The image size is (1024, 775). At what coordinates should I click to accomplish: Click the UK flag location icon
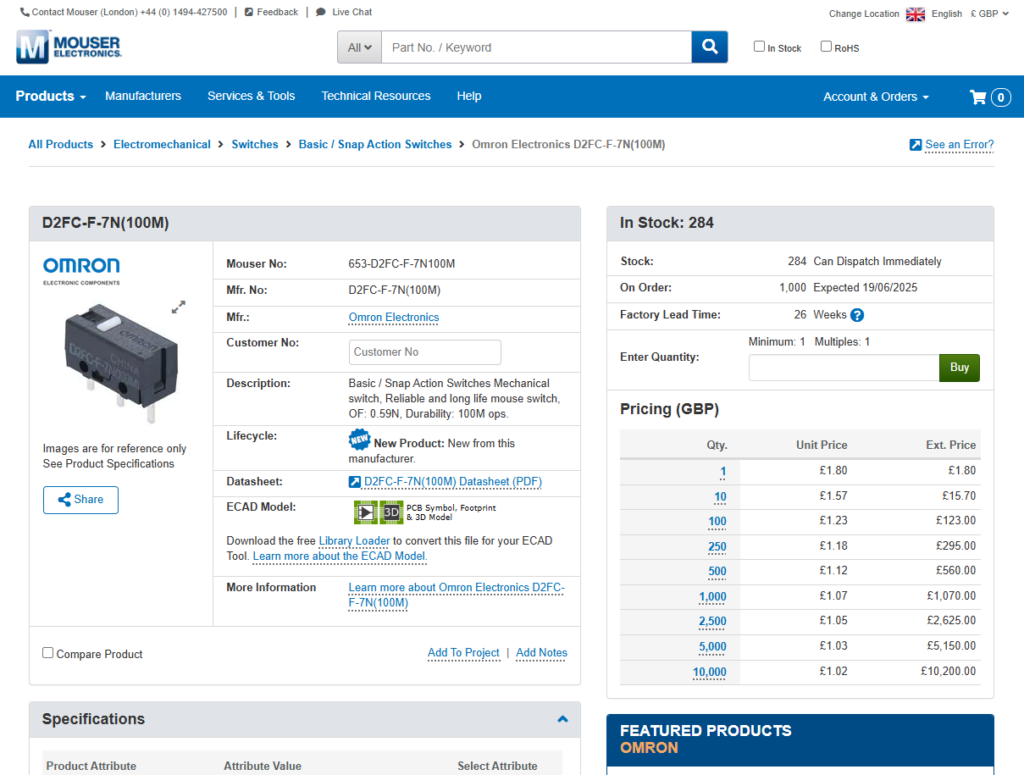[x=915, y=14]
